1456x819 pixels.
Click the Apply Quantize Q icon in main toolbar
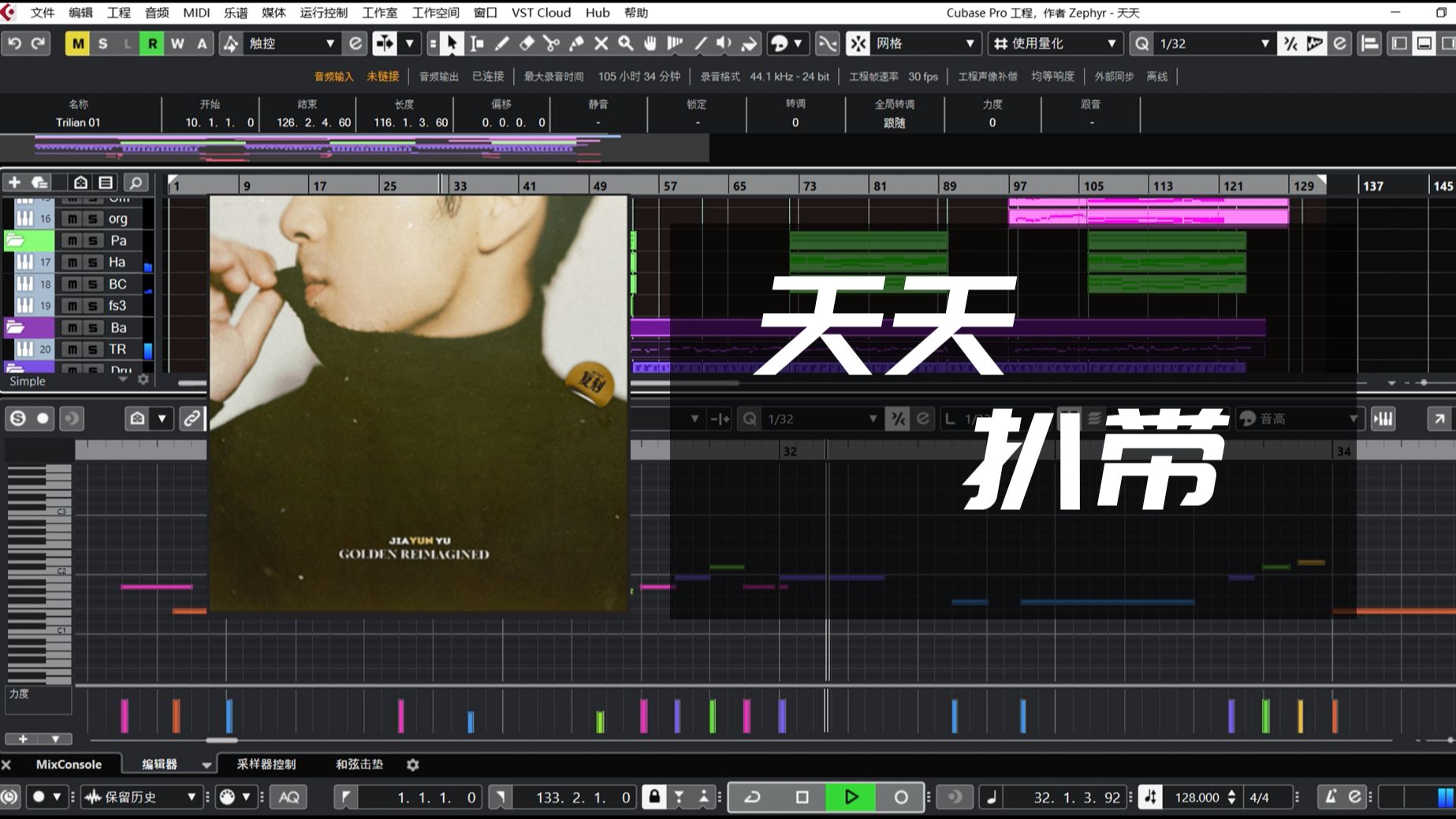coord(1141,43)
